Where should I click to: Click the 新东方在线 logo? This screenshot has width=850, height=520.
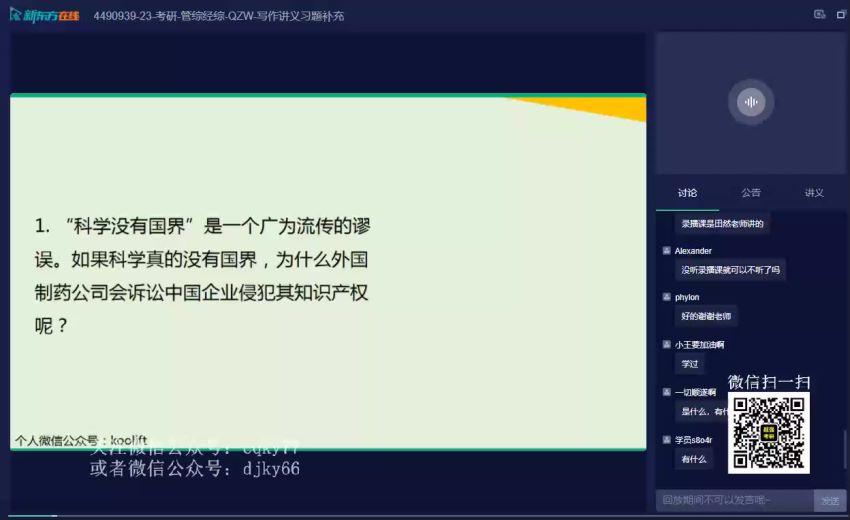tap(44, 15)
